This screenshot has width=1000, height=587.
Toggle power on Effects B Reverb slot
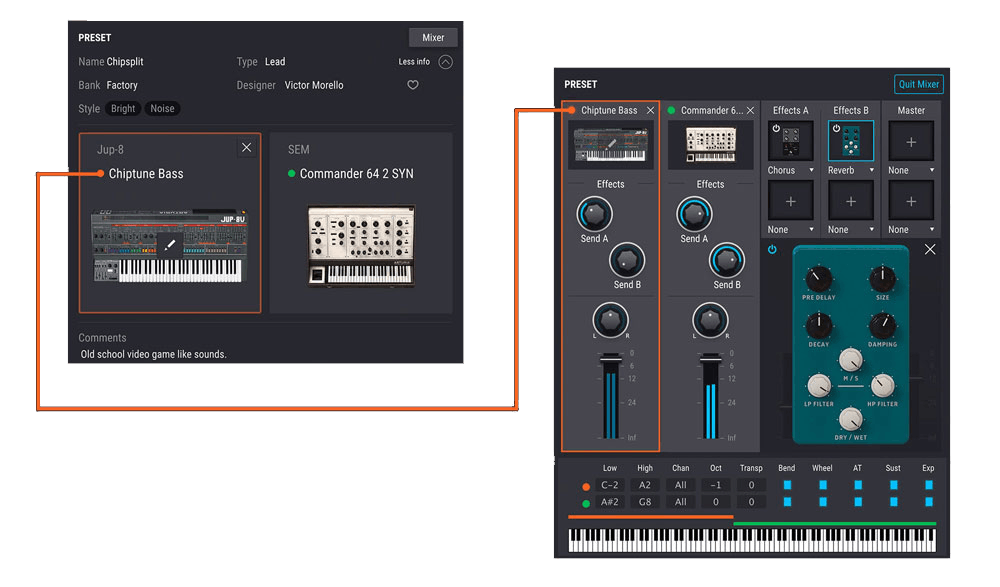point(836,128)
